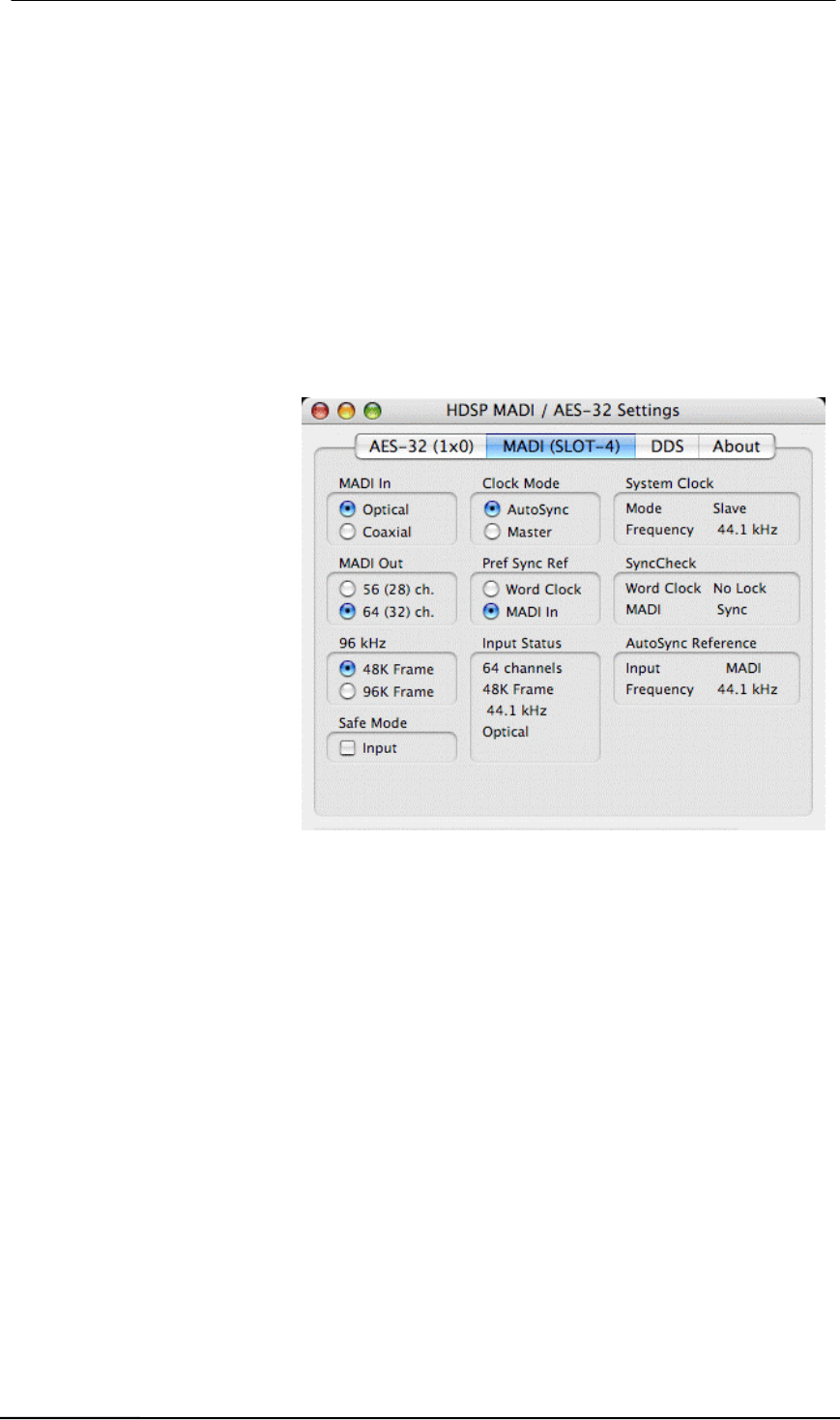This screenshot has height=1420, width=840.
Task: Click AutoSync Reference Frequency 44.1 kHz
Action: (747, 689)
